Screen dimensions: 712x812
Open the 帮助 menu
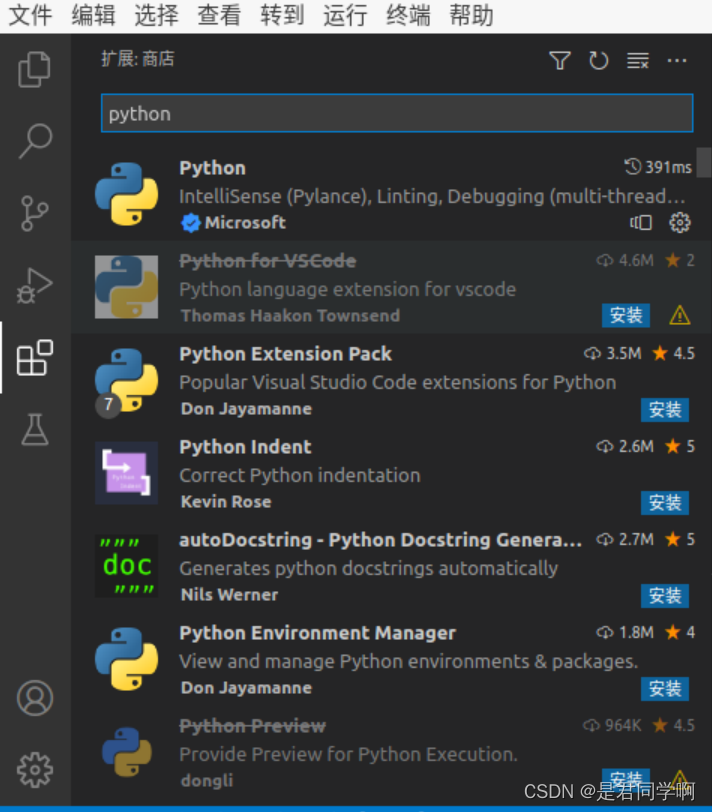471,14
